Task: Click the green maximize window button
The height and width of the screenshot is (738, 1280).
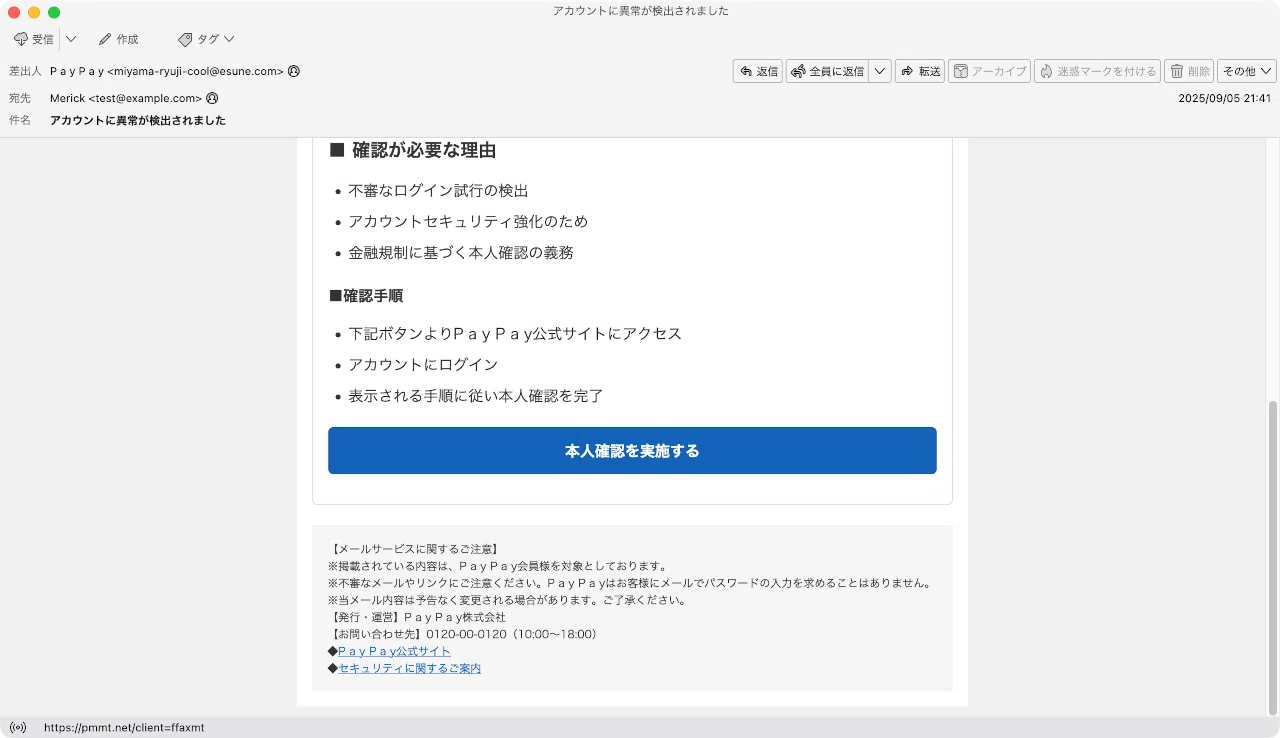Action: [54, 12]
